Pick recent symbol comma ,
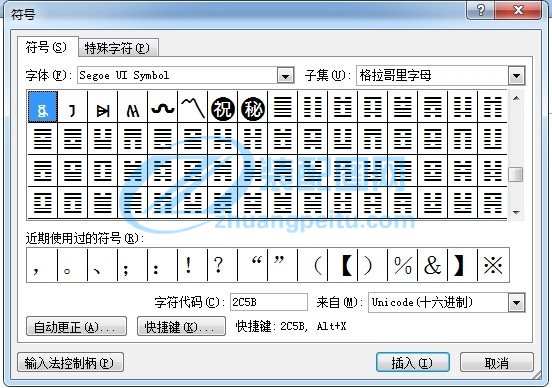The image size is (552, 388). 42,265
